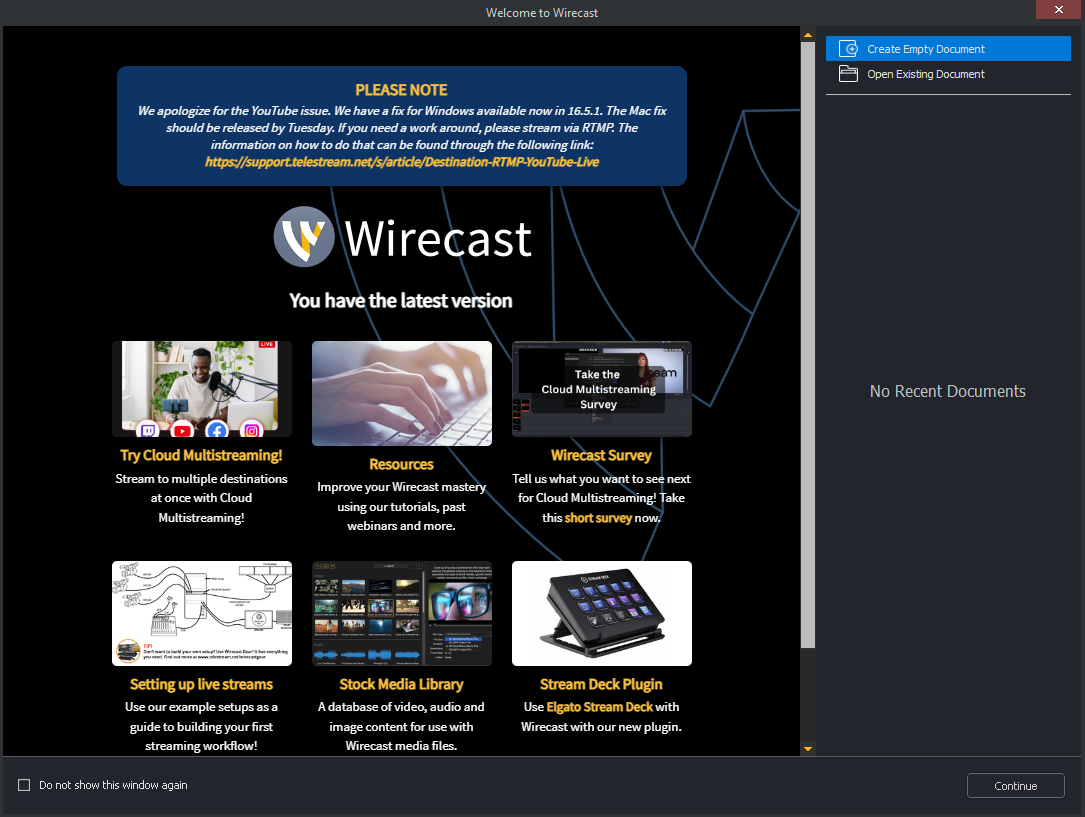Click the Stream Deck Plugin heading
This screenshot has width=1085, height=817.
tap(601, 684)
